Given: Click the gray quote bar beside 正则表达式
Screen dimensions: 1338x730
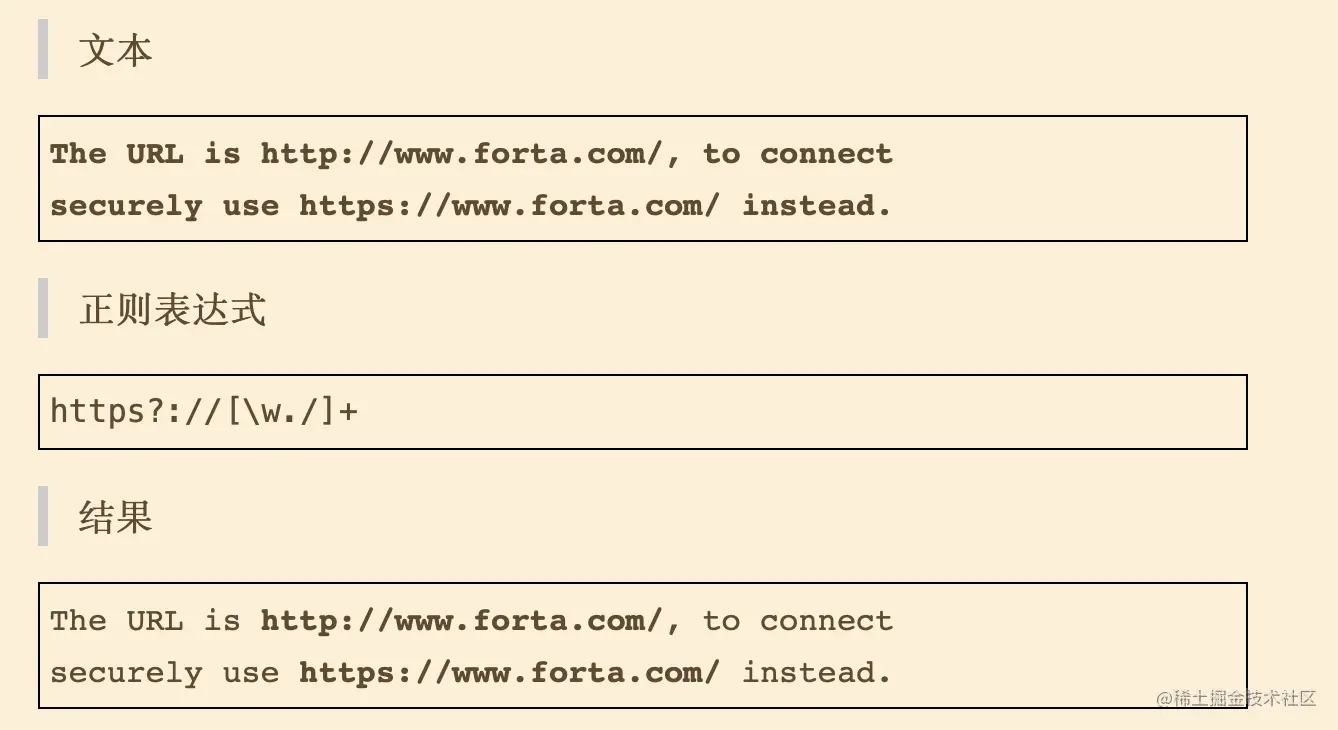Looking at the screenshot, I should (x=43, y=309).
